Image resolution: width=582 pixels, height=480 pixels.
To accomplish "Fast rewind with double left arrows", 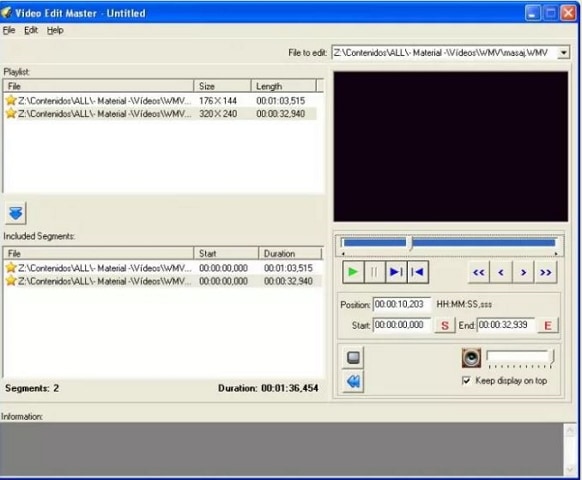I will (479, 272).
